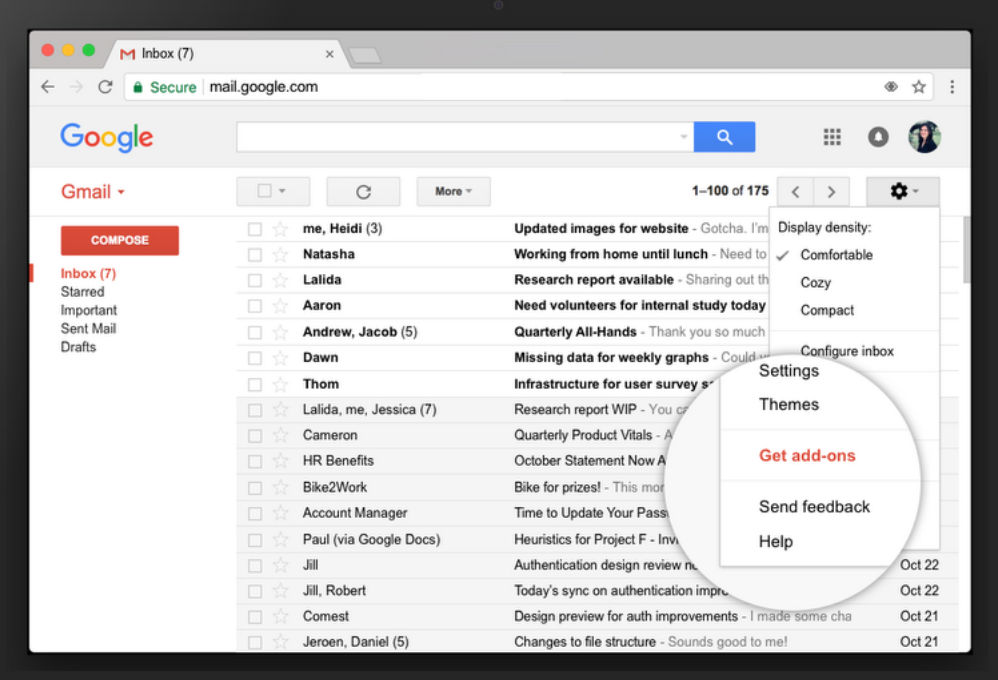Screen dimensions: 998x680
Task: Select checkbox for me, Heidi email
Action: tap(255, 229)
